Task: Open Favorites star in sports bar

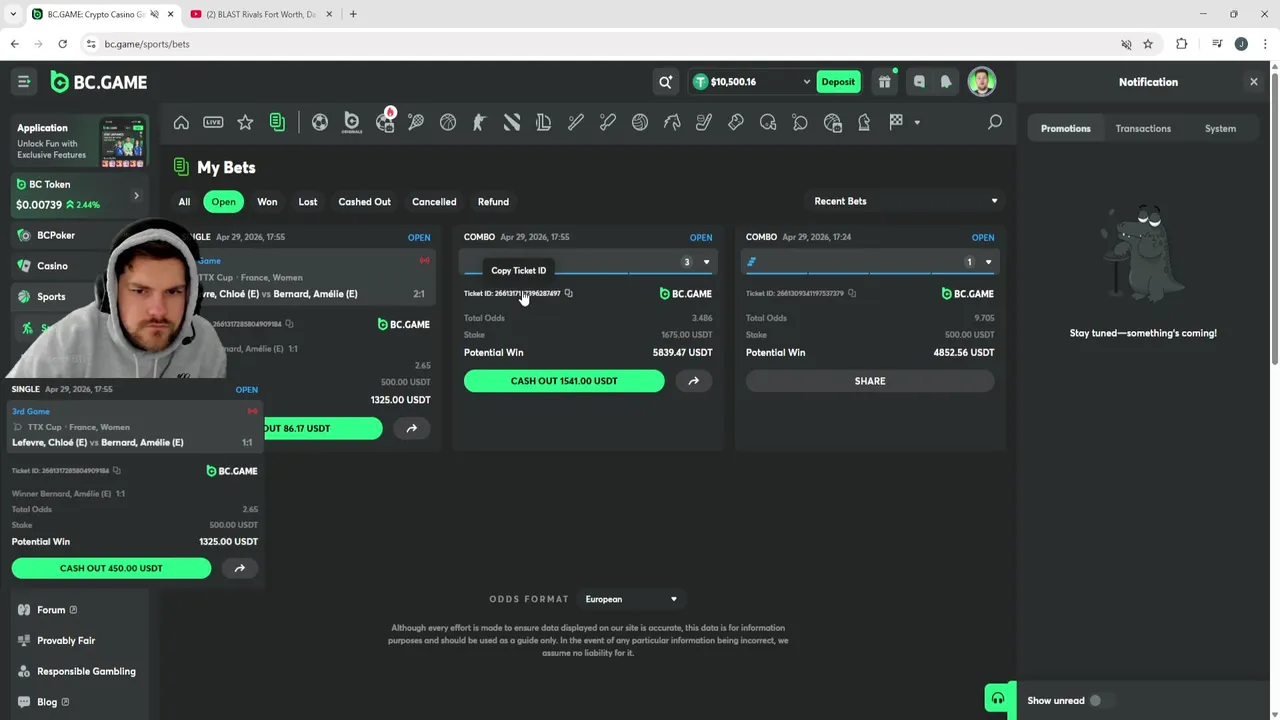Action: click(245, 122)
